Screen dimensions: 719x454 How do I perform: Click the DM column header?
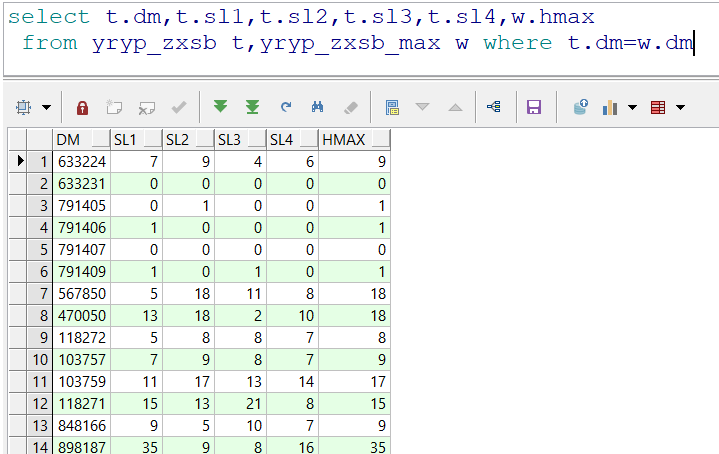82,139
